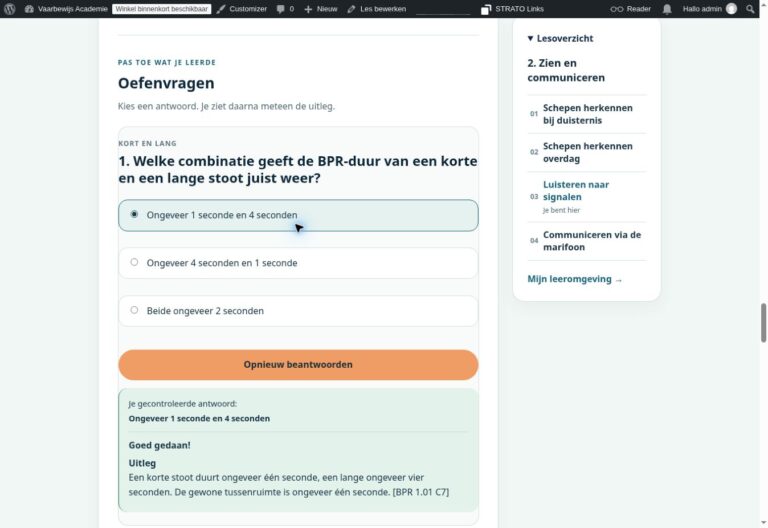Open lesson Schepen herkennen bij duisternis
Screen dimensions: 768x528
587,114
